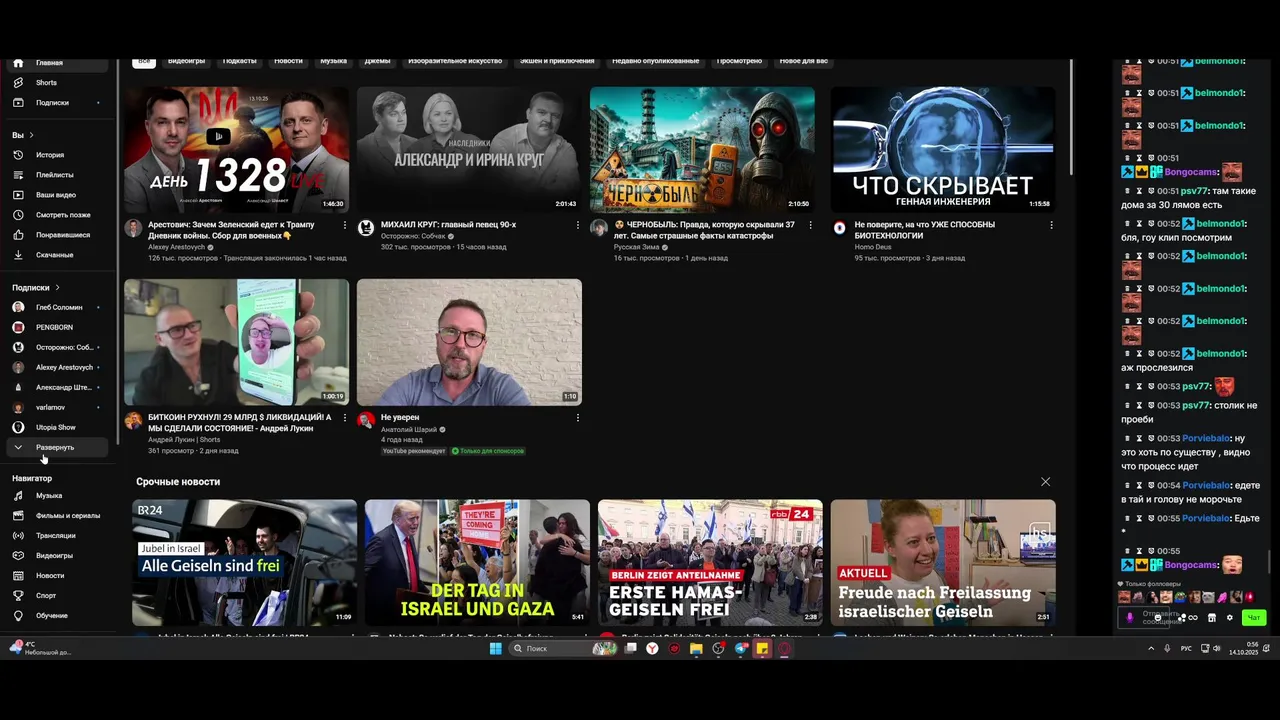Open options menu for Арестович video

coord(345,226)
